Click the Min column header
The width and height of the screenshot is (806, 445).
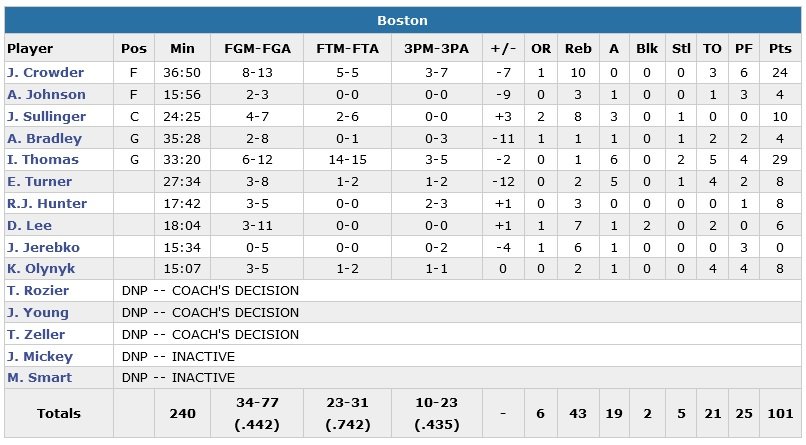coord(182,49)
